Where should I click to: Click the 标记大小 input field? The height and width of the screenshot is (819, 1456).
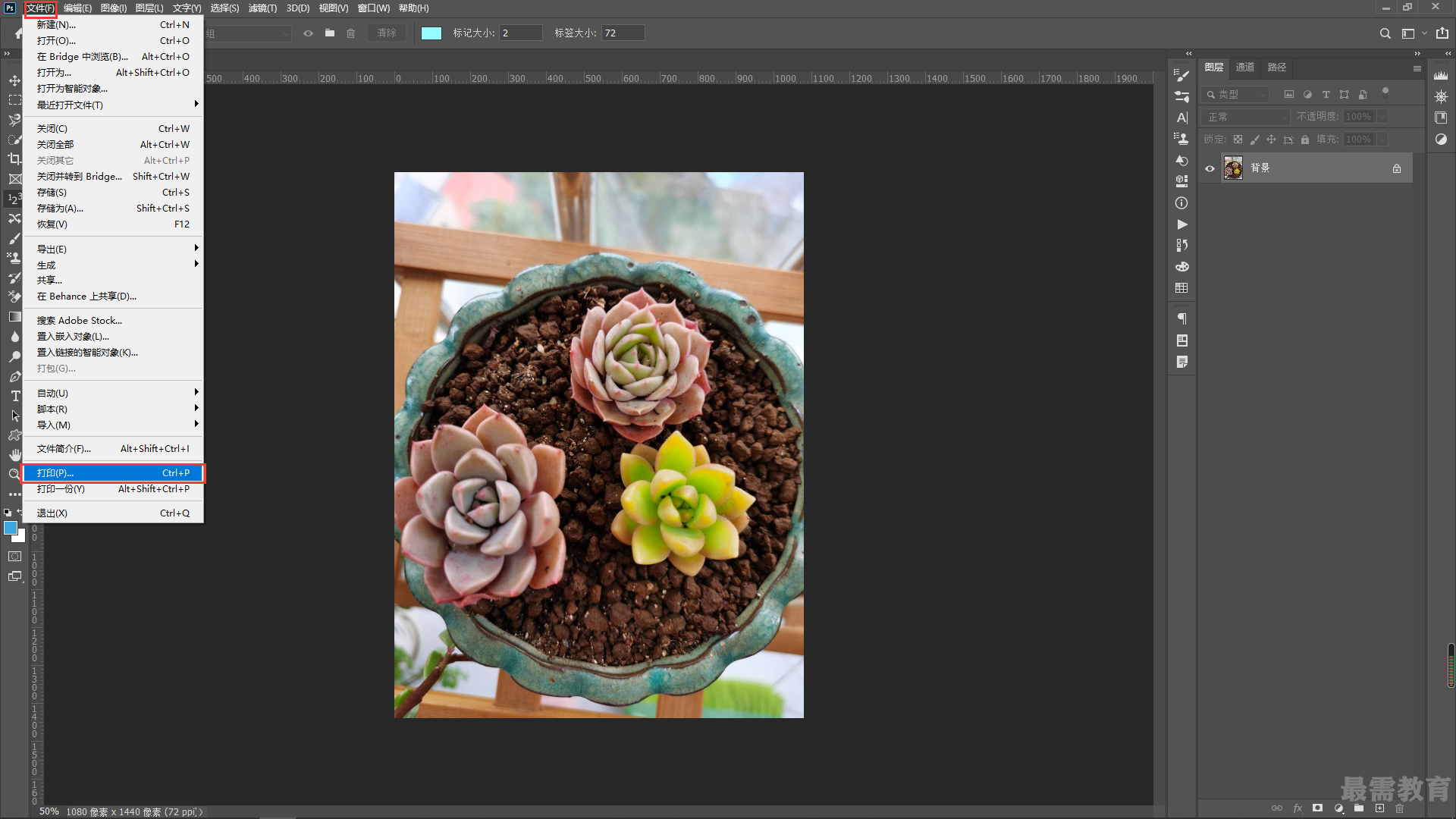pyautogui.click(x=520, y=33)
